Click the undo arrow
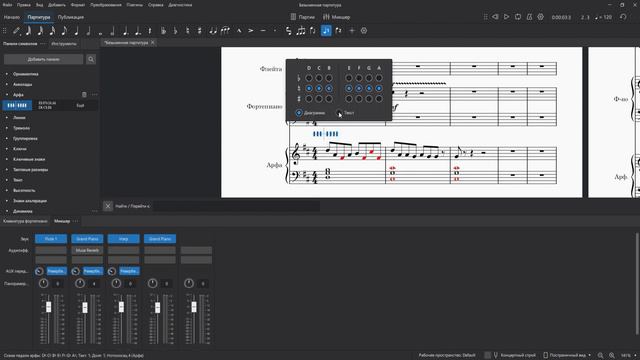 point(623,17)
